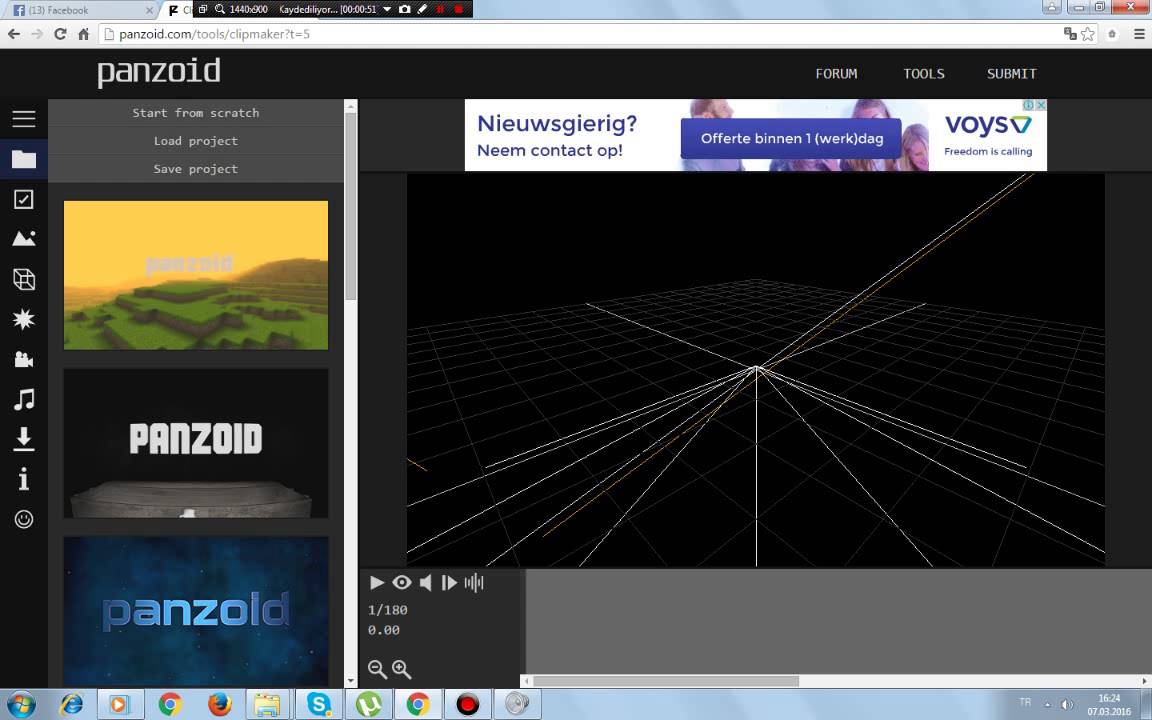Toggle the audio waveform icon
1152x720 pixels.
[x=474, y=583]
